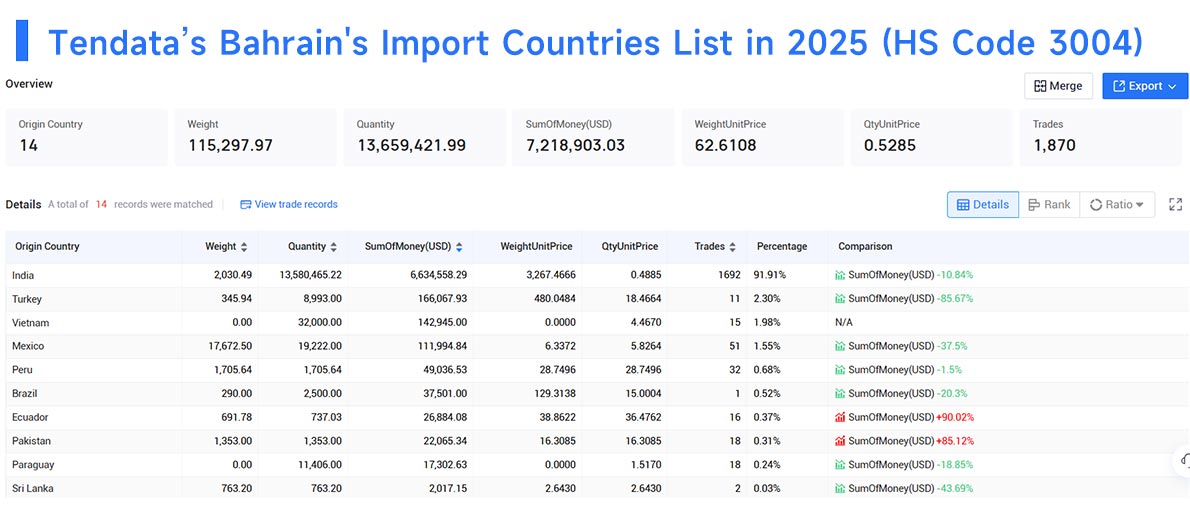1190x512 pixels.
Task: Select the Vietnam row country name
Action: point(30,322)
